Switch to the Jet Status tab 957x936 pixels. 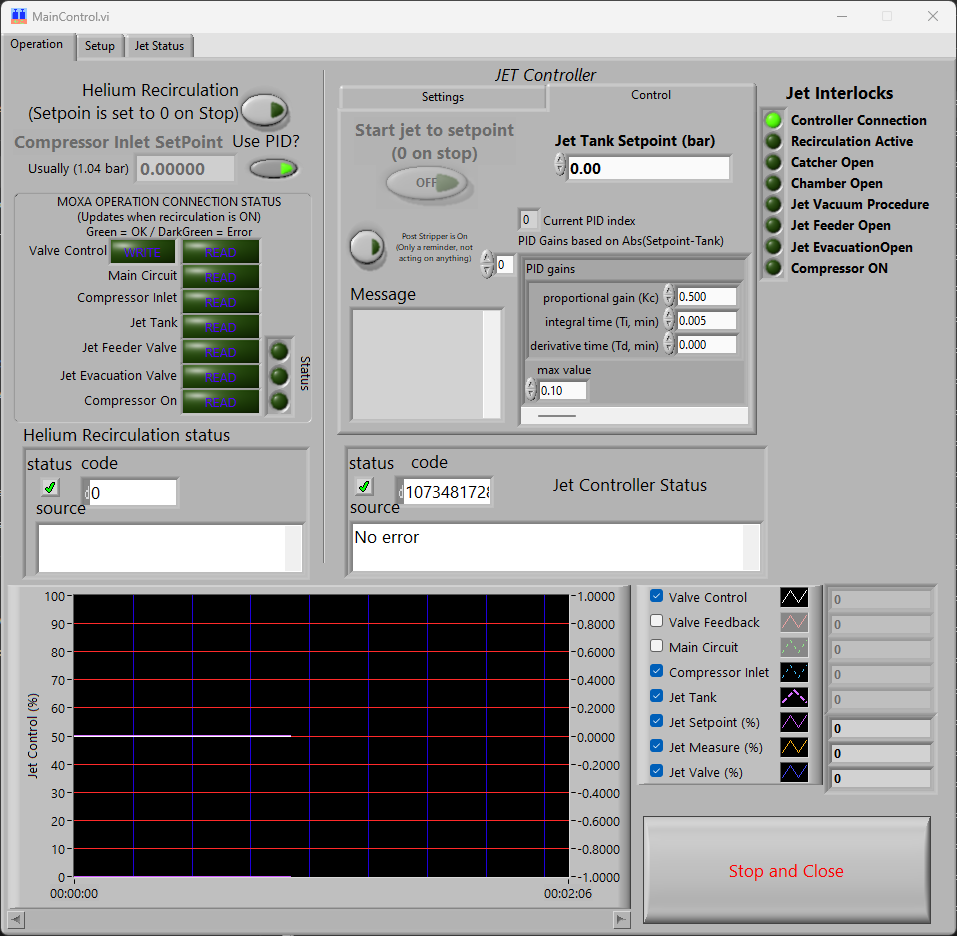159,46
